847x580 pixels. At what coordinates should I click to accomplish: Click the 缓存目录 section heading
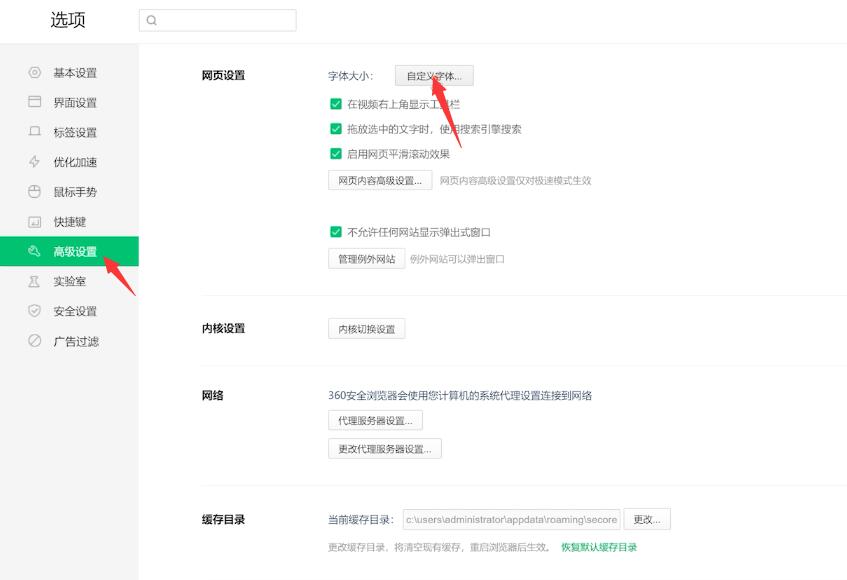(x=223, y=520)
